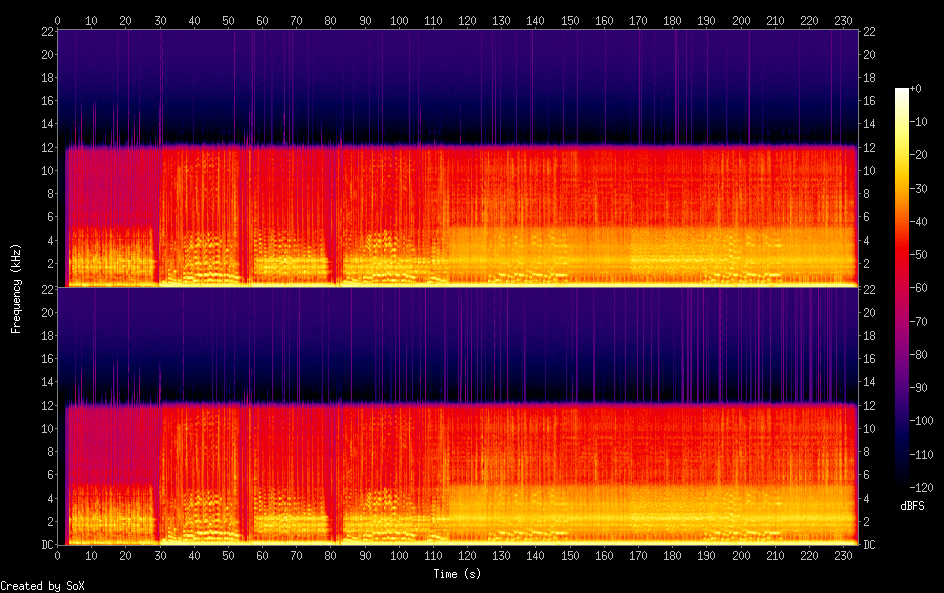Click the 110 tick on the bottom time axis
This screenshot has width=944, height=593.
pyautogui.click(x=433, y=555)
